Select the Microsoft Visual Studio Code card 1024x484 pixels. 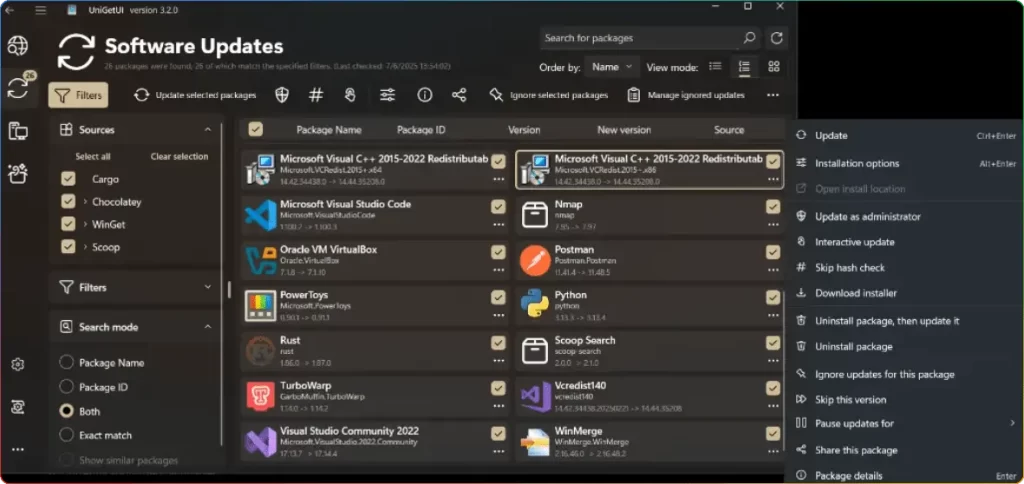click(x=375, y=214)
